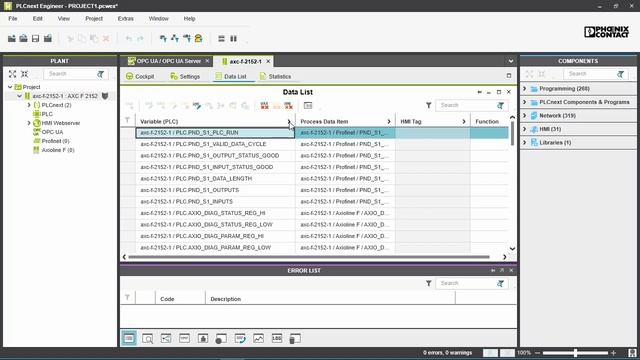The image size is (640, 360).
Task: Expand the PLCnext (2) tree node
Action: pos(29,105)
